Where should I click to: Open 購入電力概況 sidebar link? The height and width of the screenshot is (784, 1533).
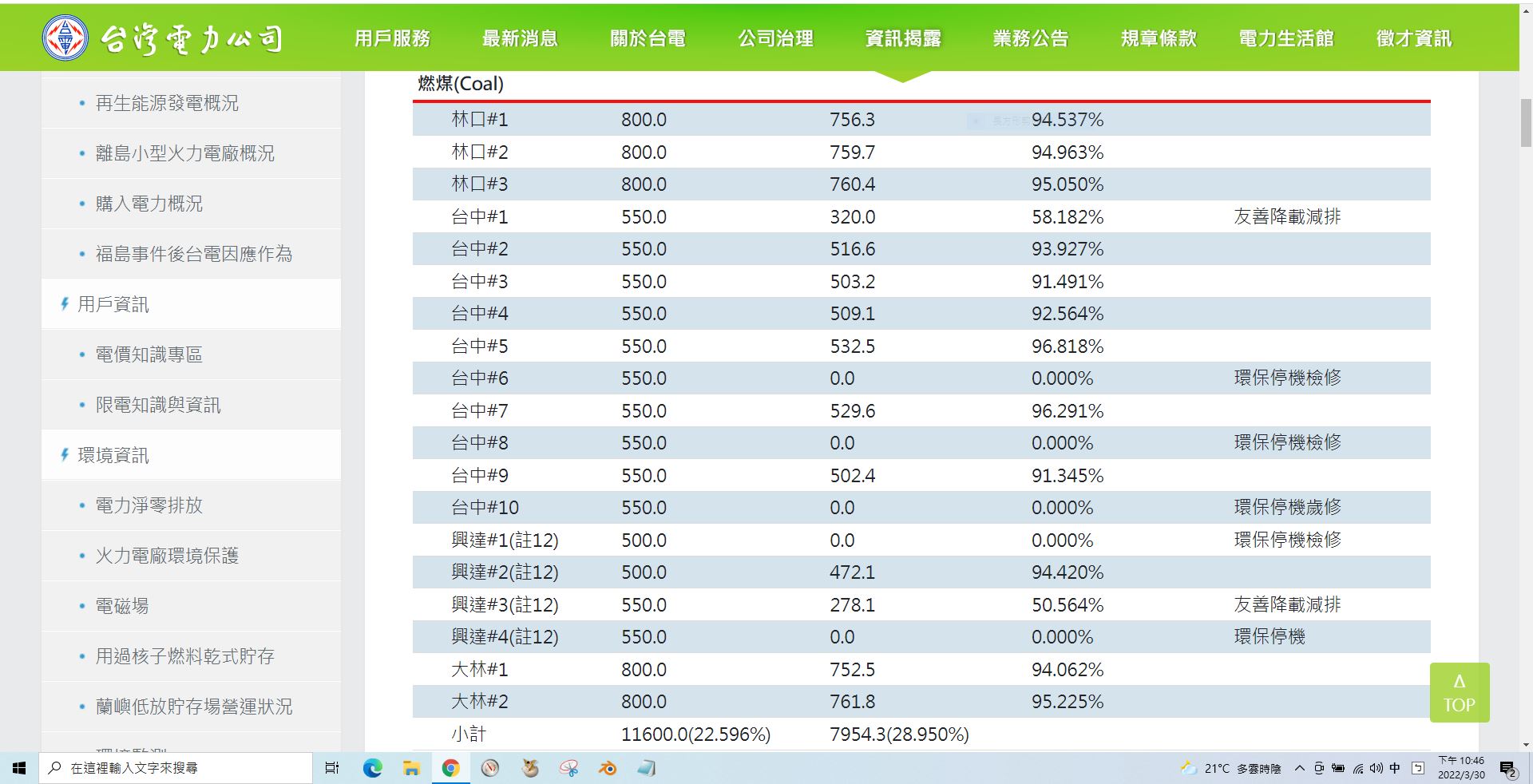click(149, 204)
